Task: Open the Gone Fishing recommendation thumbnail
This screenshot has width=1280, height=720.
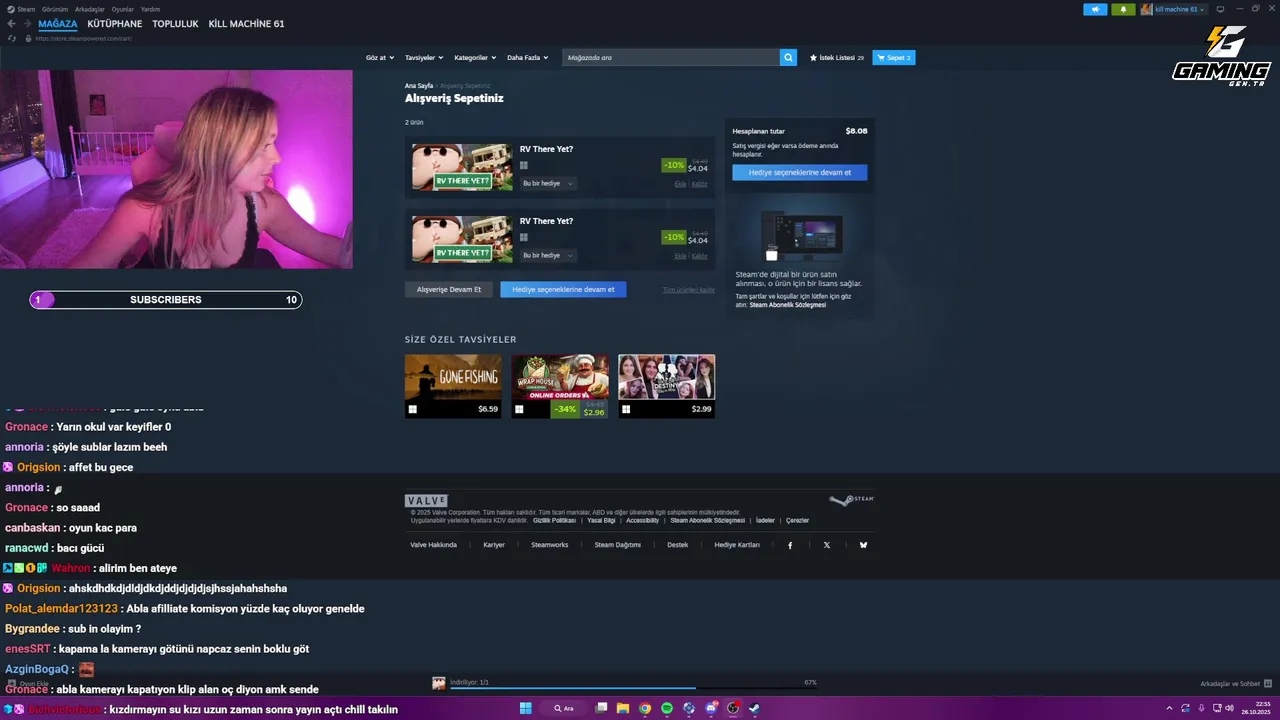Action: pos(453,386)
